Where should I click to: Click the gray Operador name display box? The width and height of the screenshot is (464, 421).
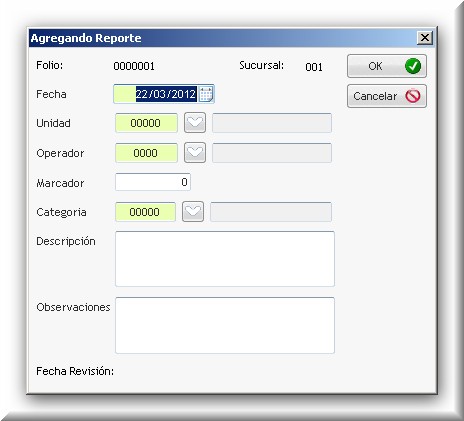click(x=272, y=153)
